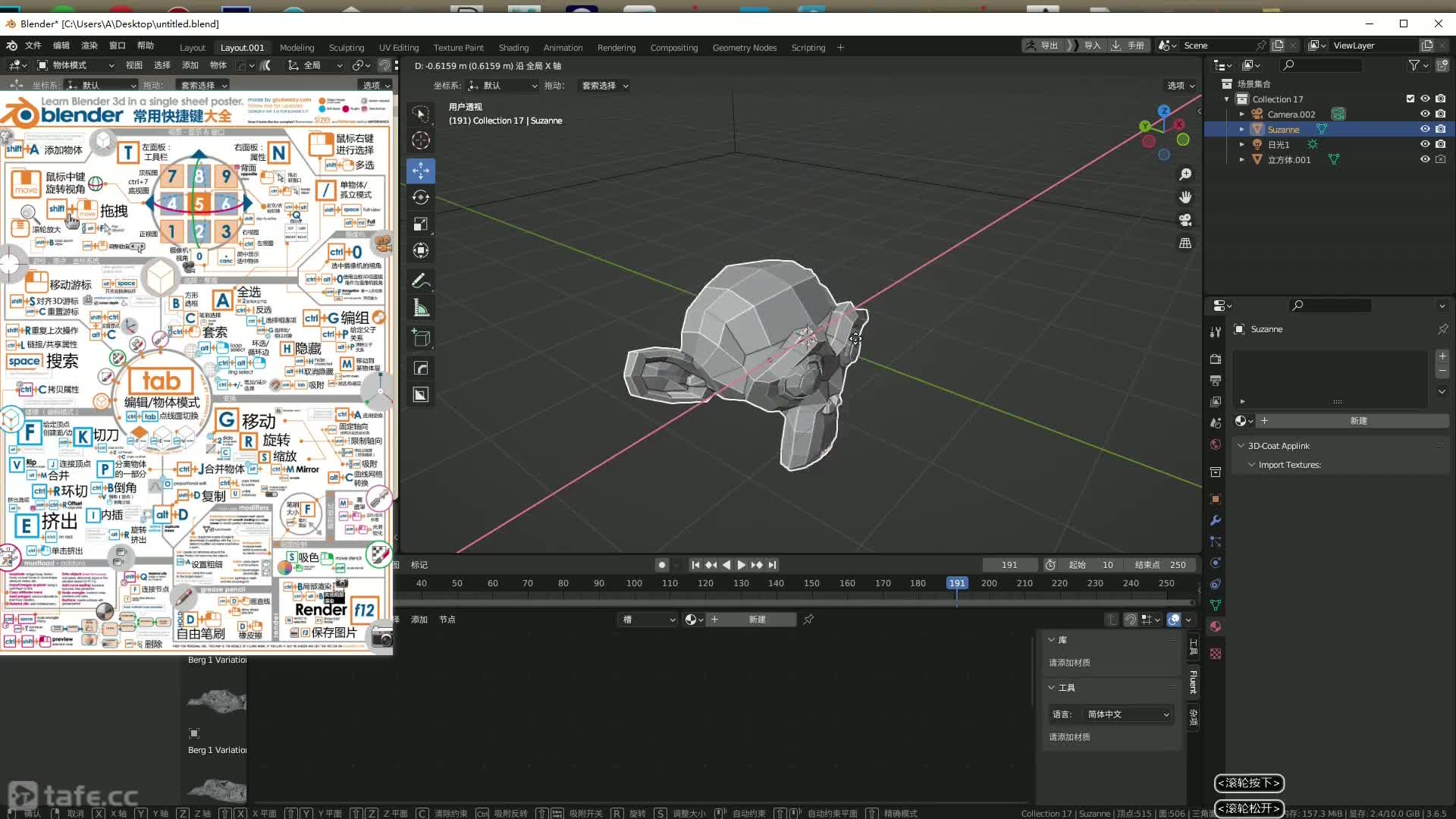Disable Suzanne in renders via camera icon

(1440, 129)
